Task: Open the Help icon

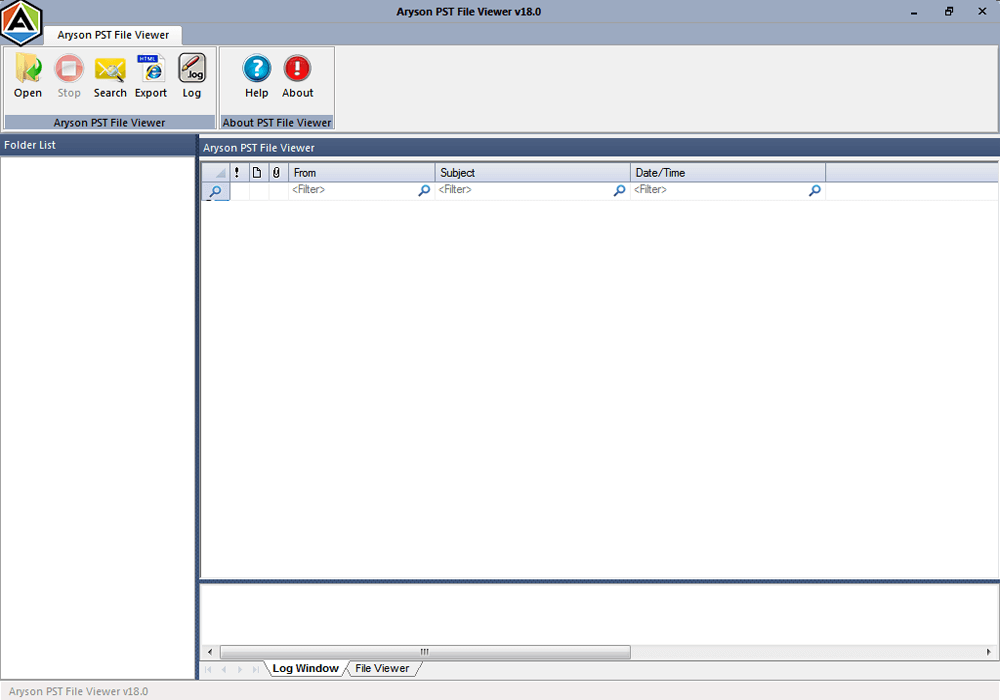Action: click(x=257, y=77)
